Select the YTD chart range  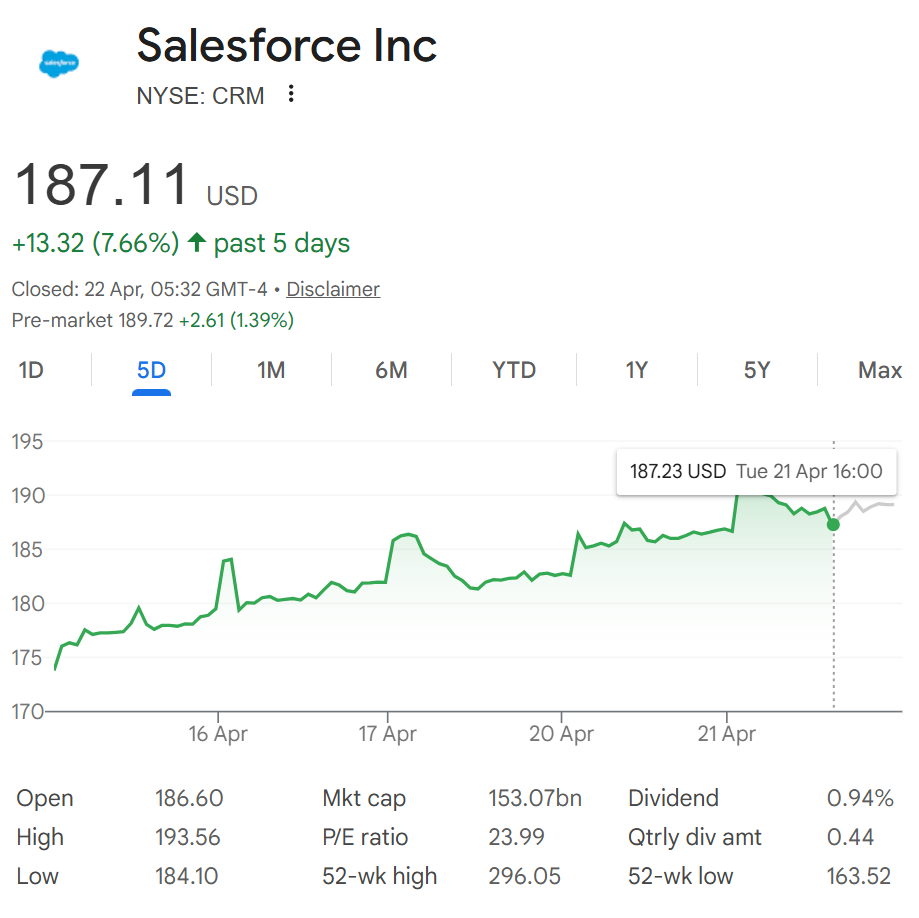[x=514, y=370]
